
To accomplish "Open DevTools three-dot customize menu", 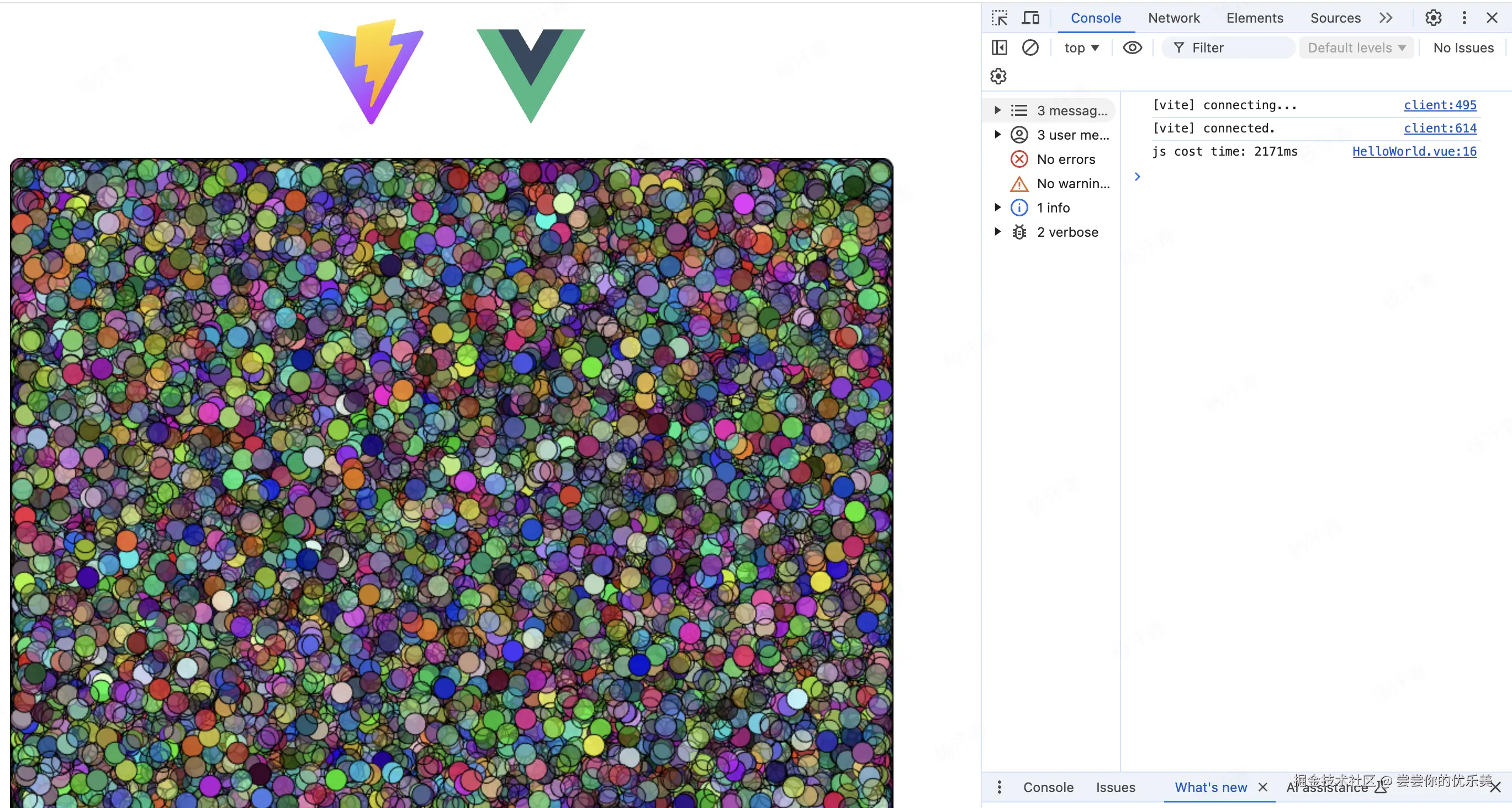I will pyautogui.click(x=1464, y=18).
